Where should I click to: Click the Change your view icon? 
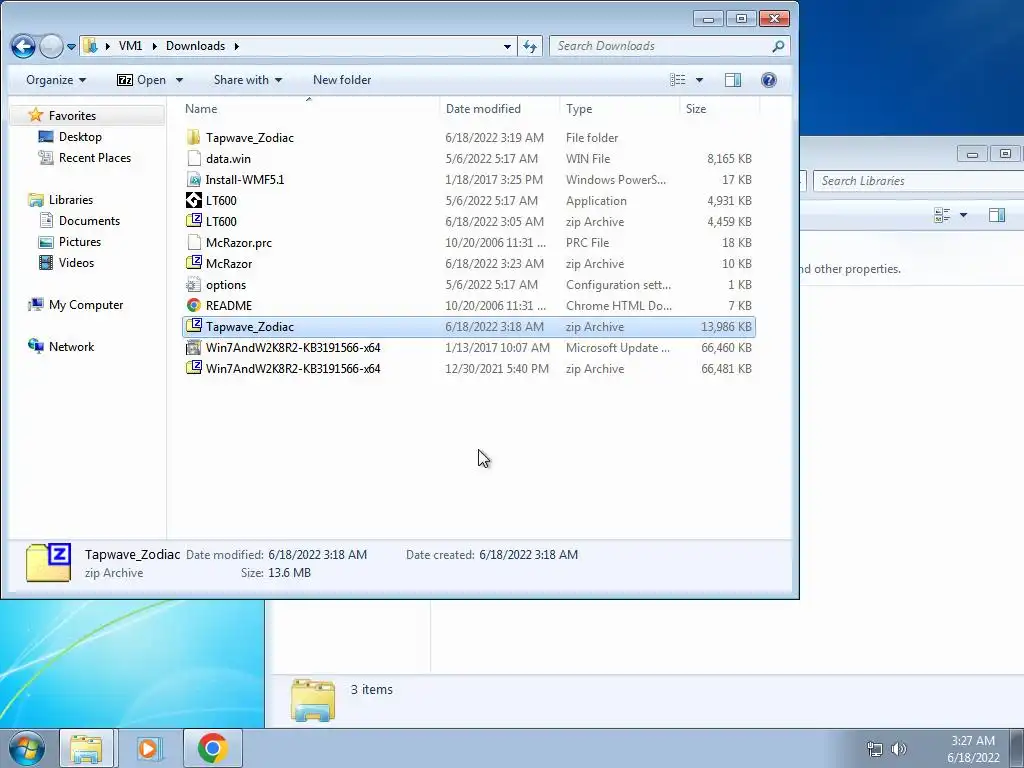[678, 80]
